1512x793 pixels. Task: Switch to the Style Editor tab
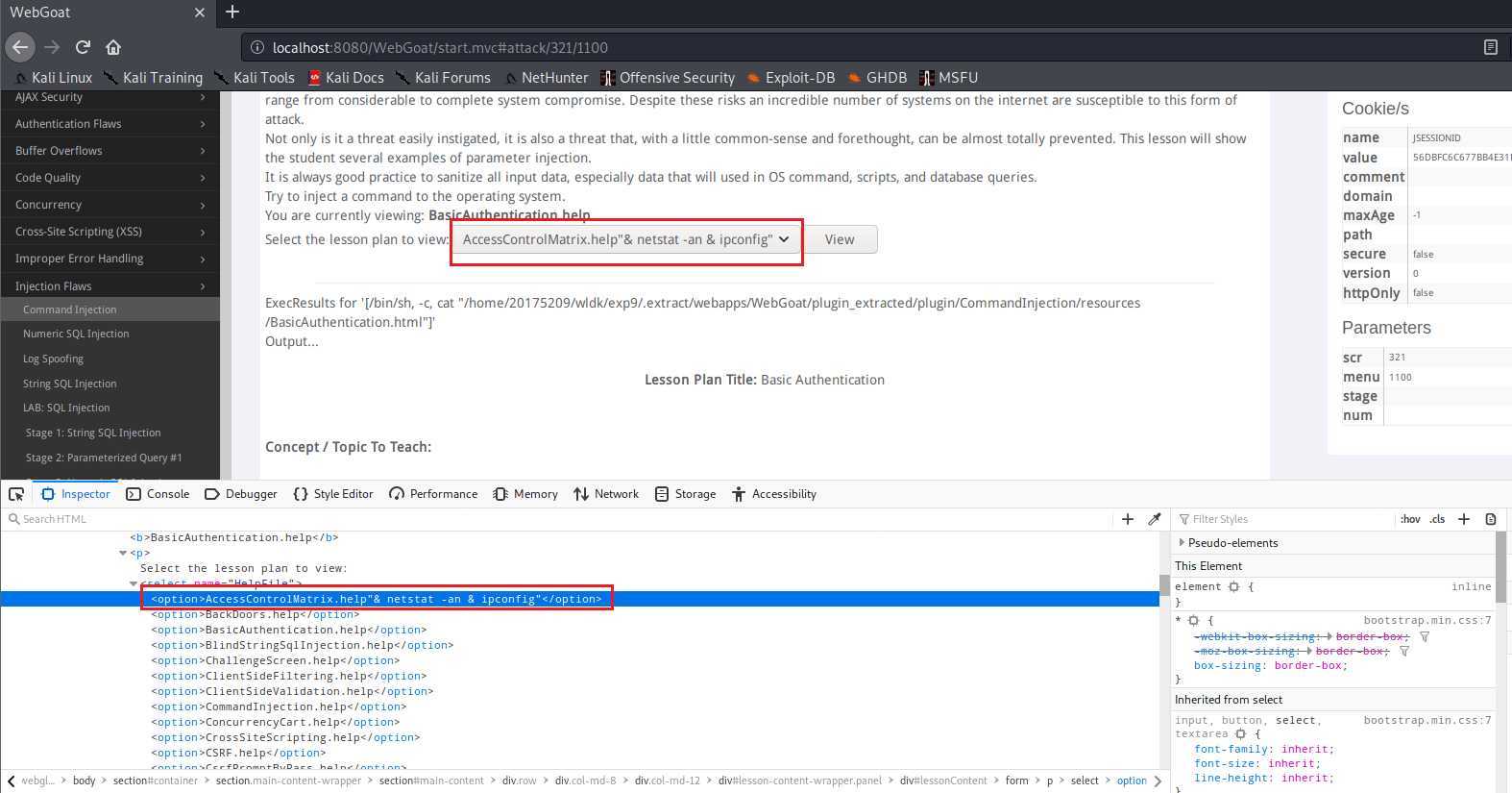(333, 494)
